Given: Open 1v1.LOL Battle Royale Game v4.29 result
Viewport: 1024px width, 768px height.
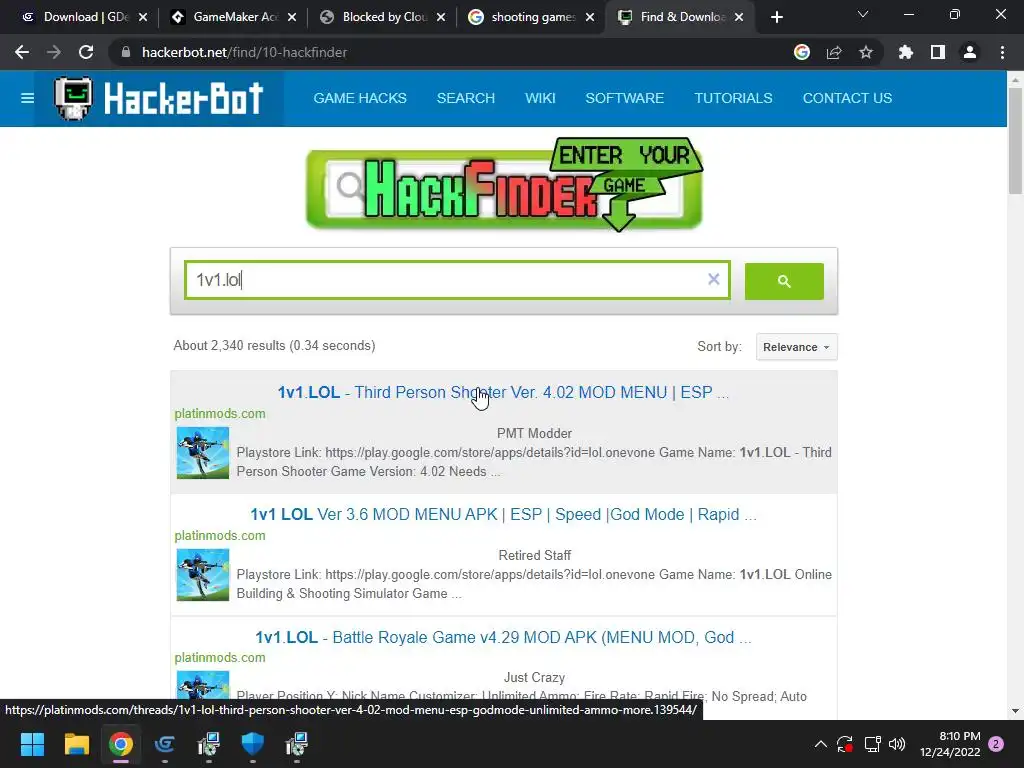Looking at the screenshot, I should (x=503, y=637).
